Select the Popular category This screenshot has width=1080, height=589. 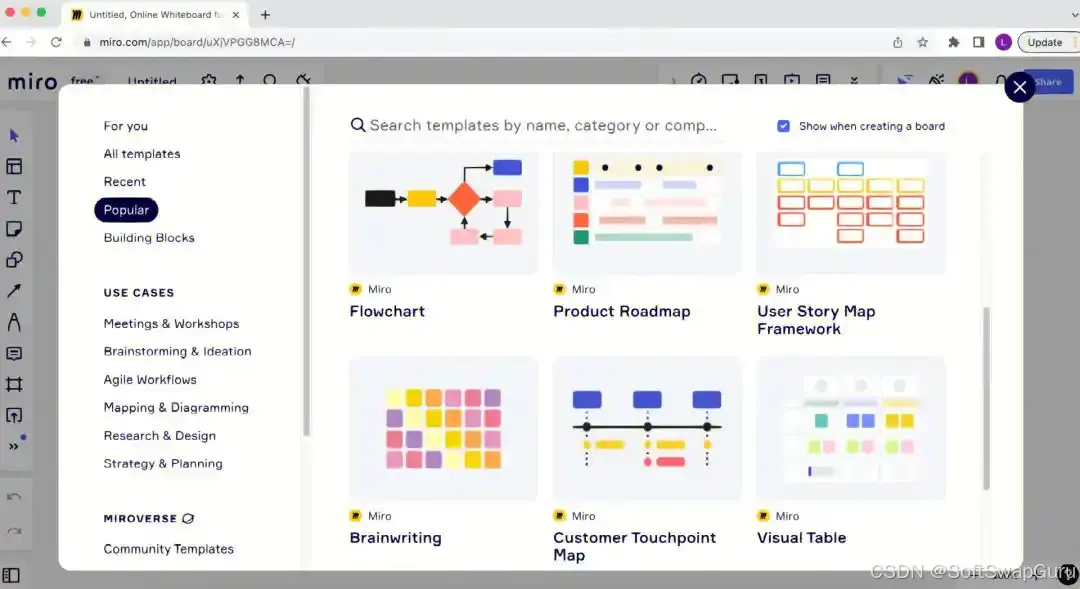click(x=126, y=210)
